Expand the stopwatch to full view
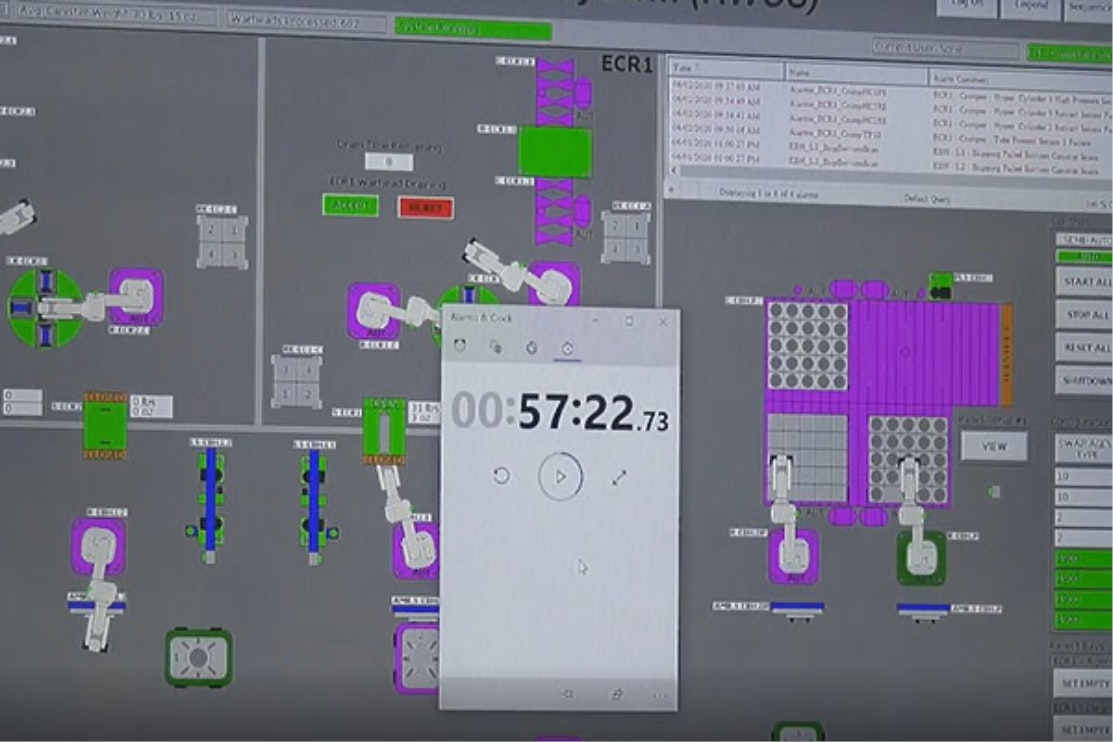This screenshot has height=742, width=1113. 619,477
